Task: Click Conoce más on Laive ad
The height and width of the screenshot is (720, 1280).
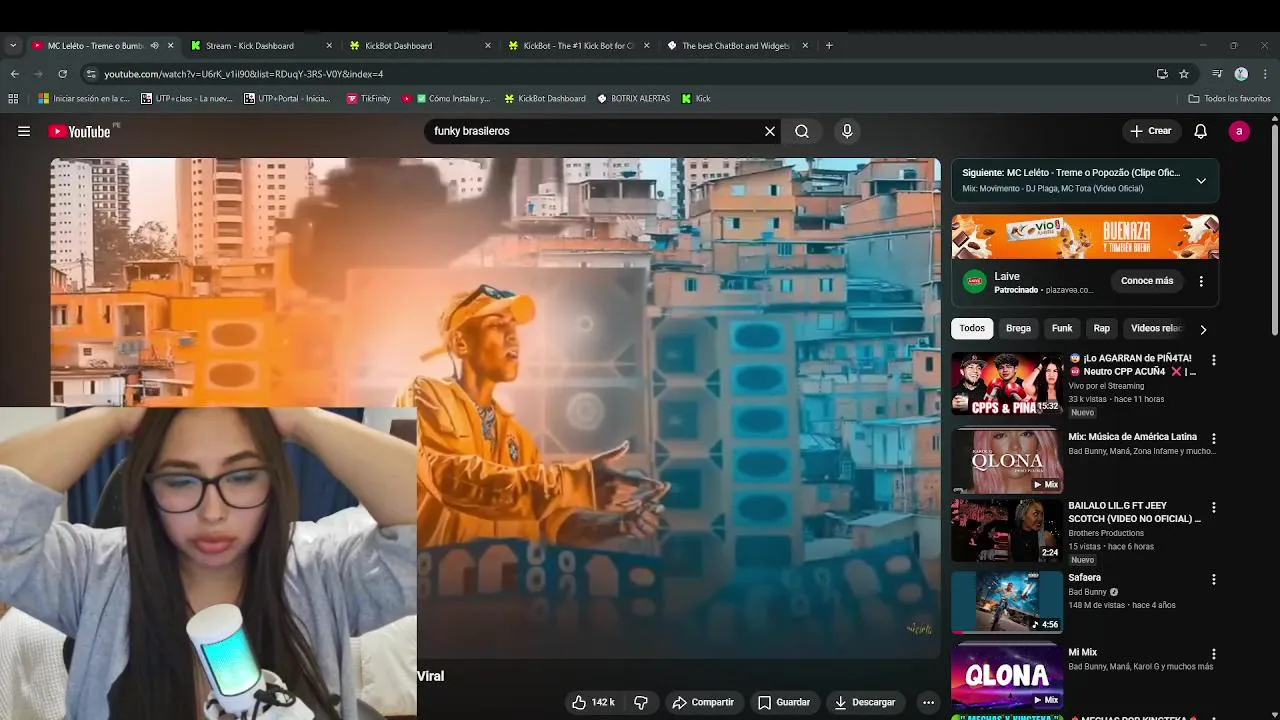Action: [1147, 281]
